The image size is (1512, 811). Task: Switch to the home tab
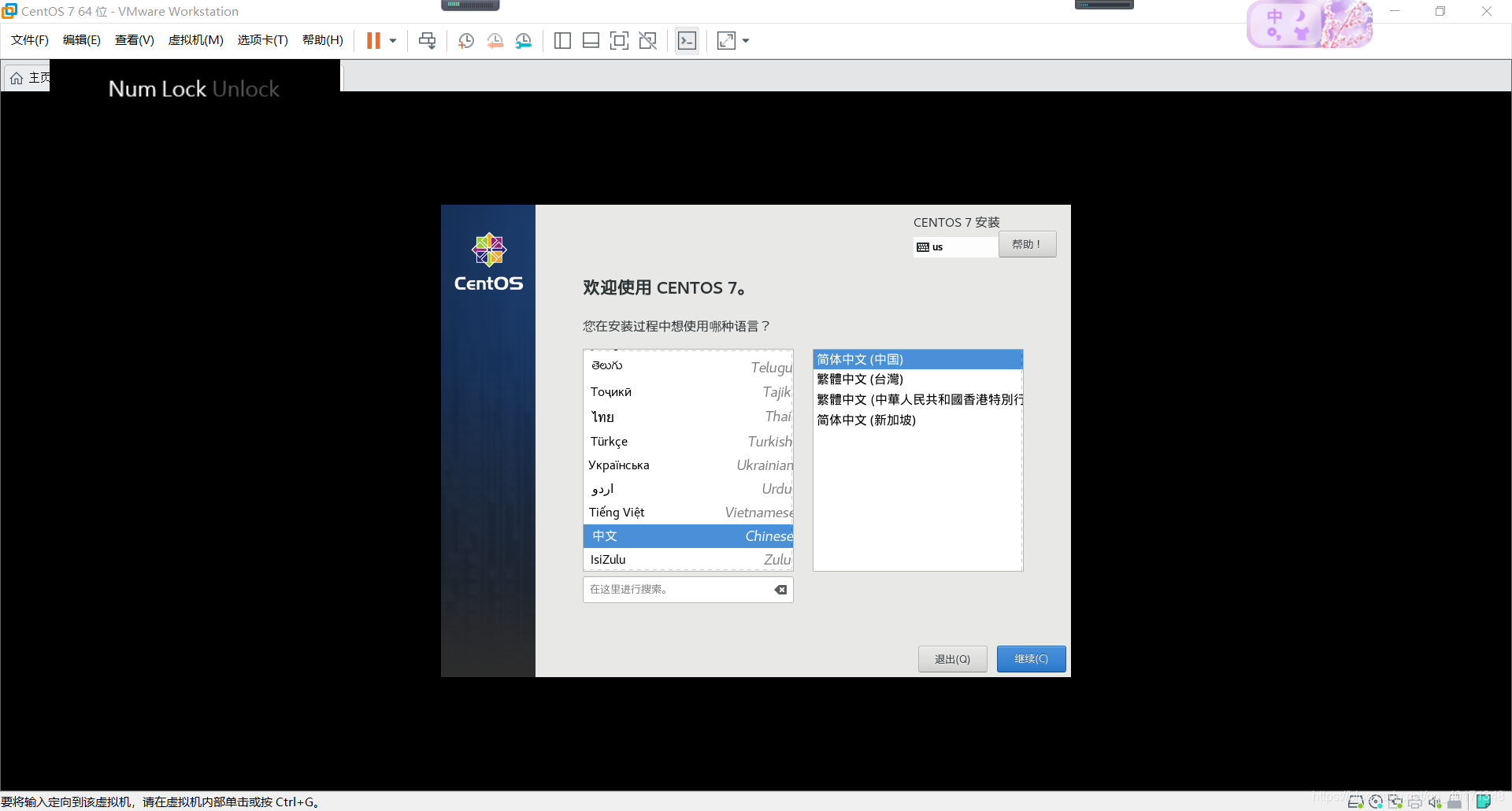click(x=28, y=78)
